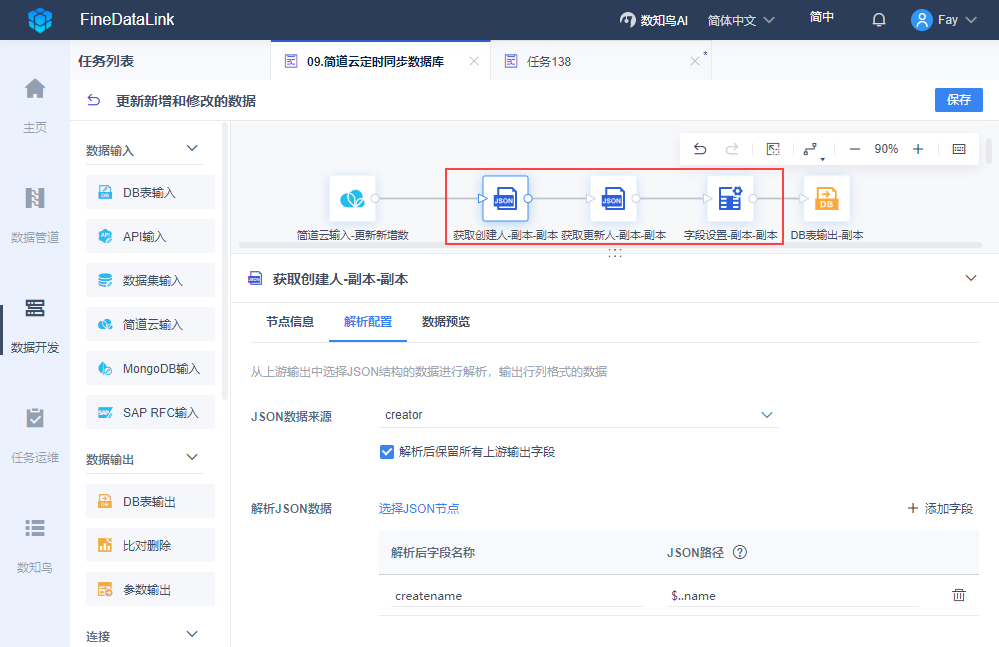Click the panel resize handle dots
Image resolution: width=999 pixels, height=647 pixels.
(615, 252)
